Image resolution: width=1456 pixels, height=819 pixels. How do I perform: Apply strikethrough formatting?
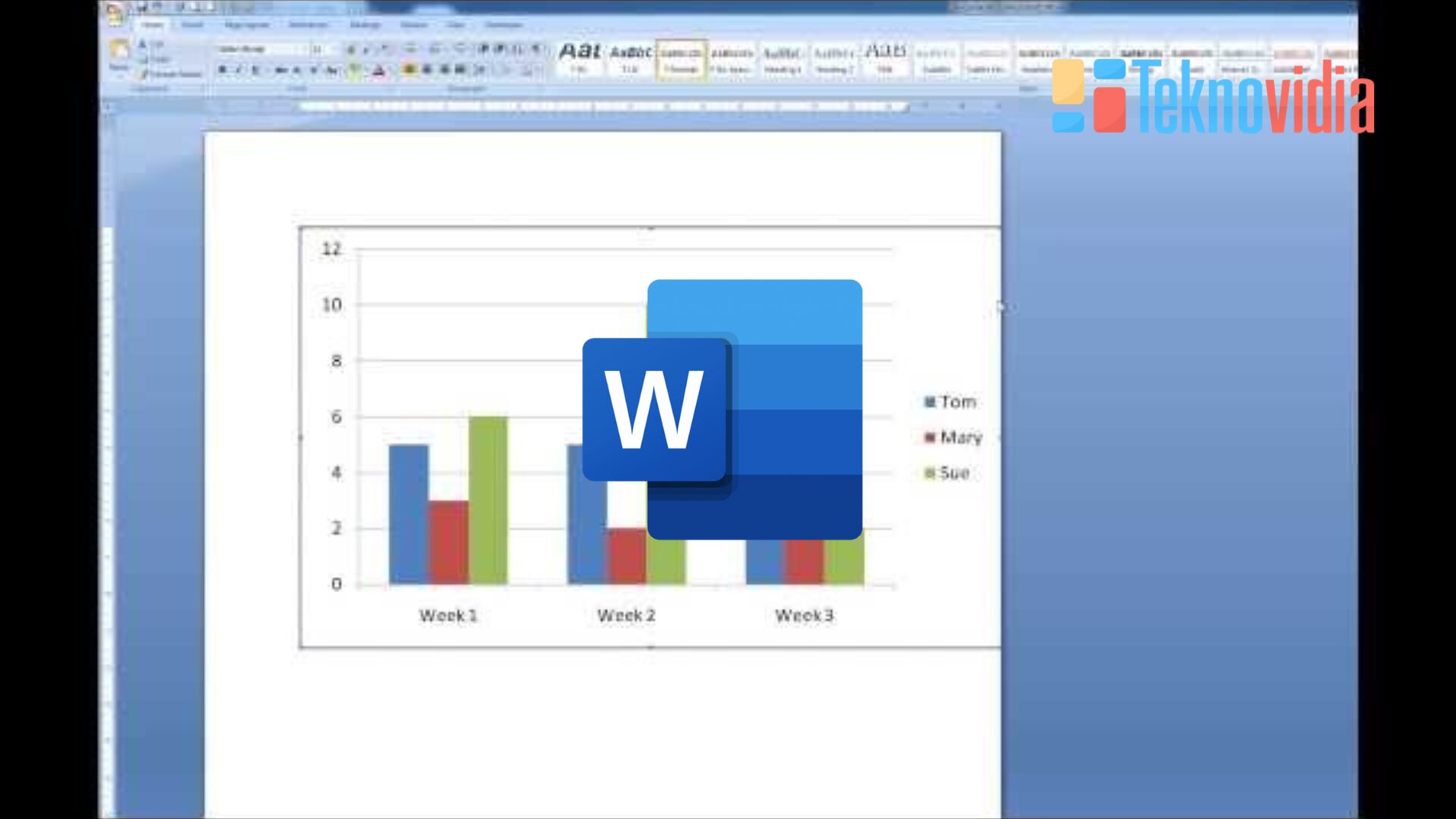coord(281,70)
